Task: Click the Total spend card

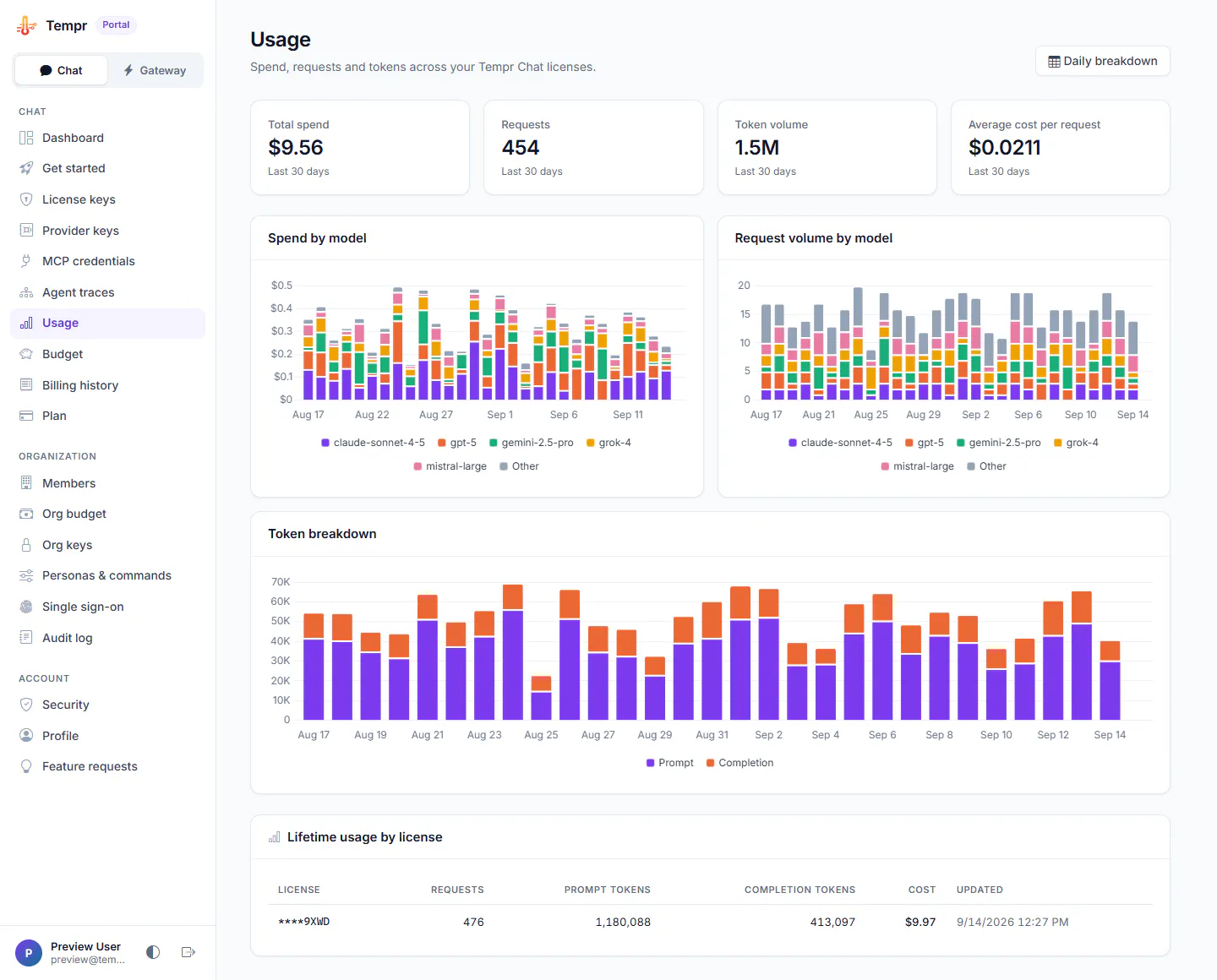Action: [360, 148]
